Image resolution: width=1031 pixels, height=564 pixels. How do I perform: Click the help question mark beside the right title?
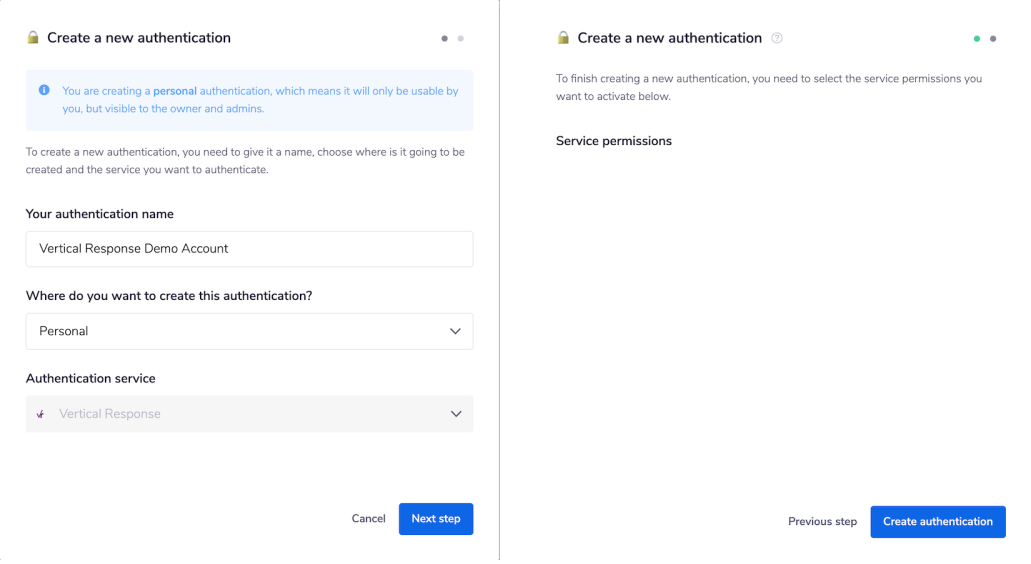point(777,38)
